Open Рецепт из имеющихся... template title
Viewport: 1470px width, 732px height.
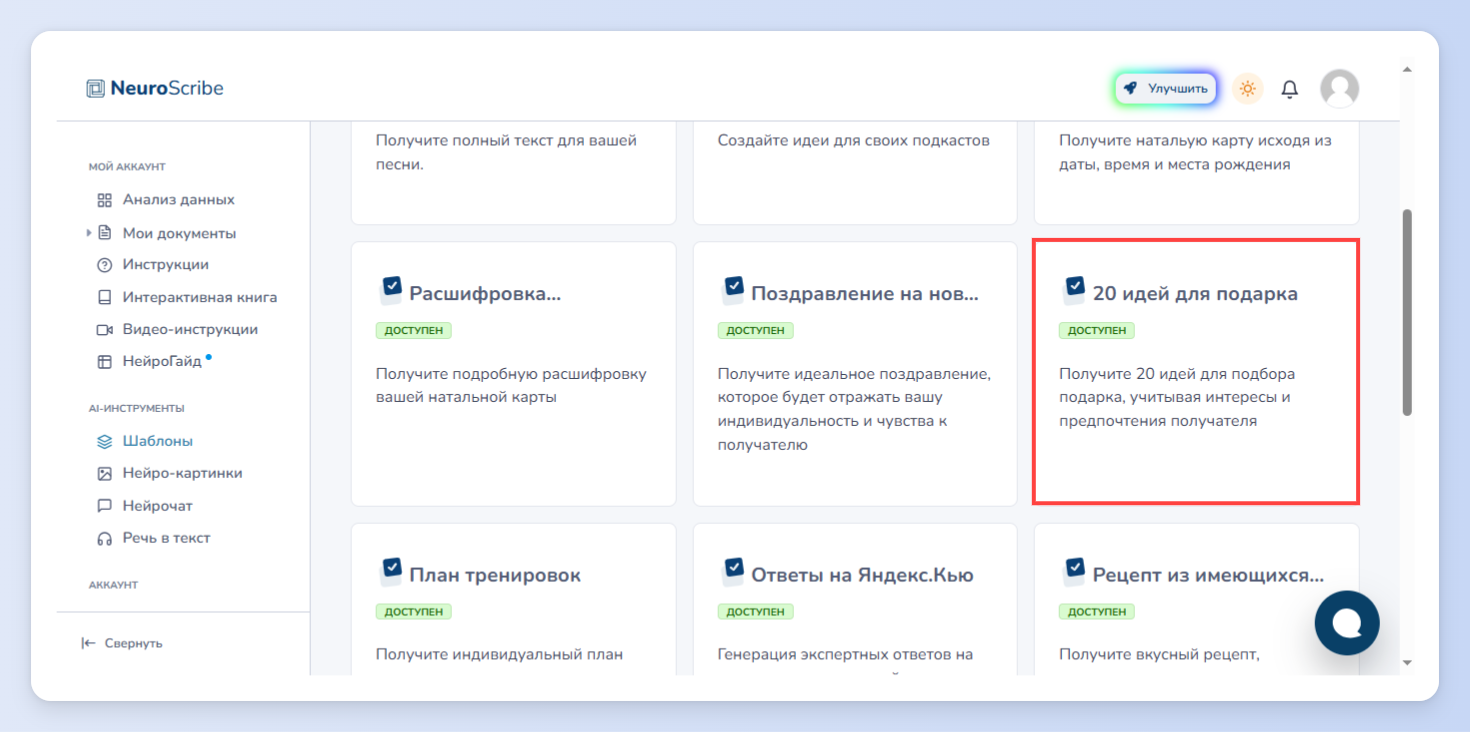(x=1208, y=575)
